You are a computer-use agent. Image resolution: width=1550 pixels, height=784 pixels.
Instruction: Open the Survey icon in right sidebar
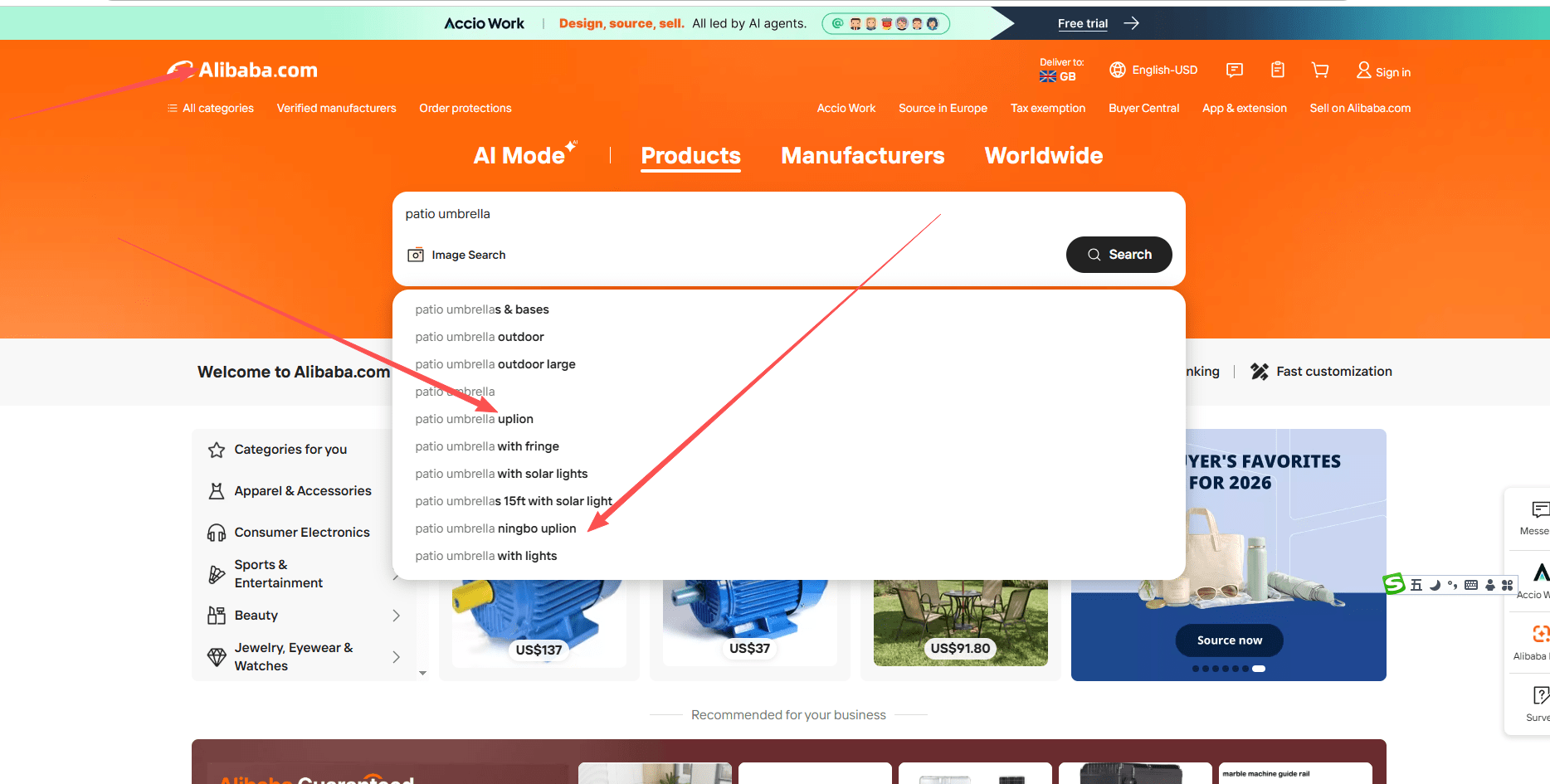point(1541,695)
